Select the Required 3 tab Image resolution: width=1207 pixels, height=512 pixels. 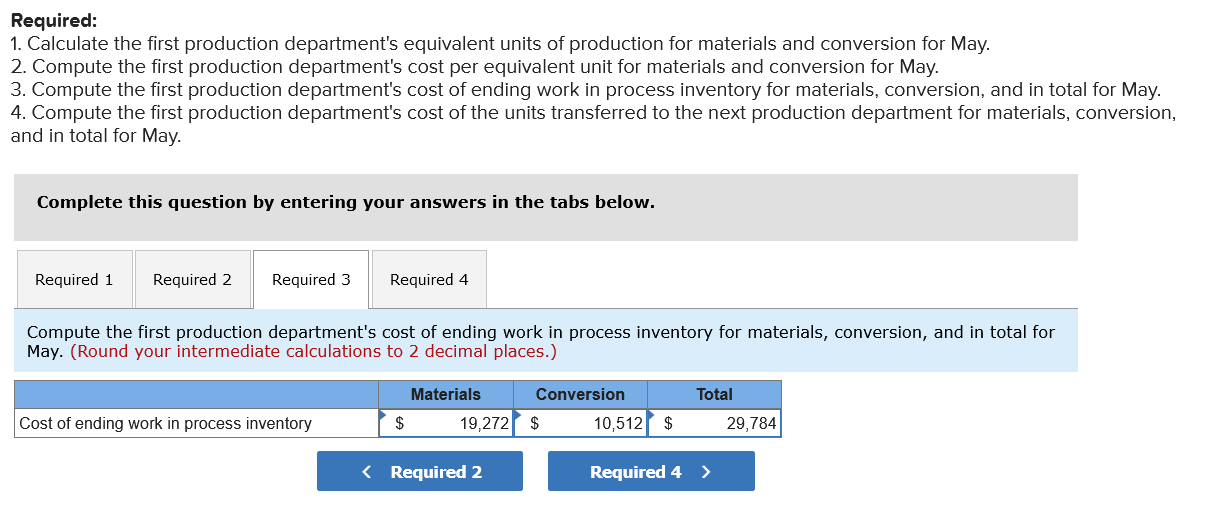[311, 280]
